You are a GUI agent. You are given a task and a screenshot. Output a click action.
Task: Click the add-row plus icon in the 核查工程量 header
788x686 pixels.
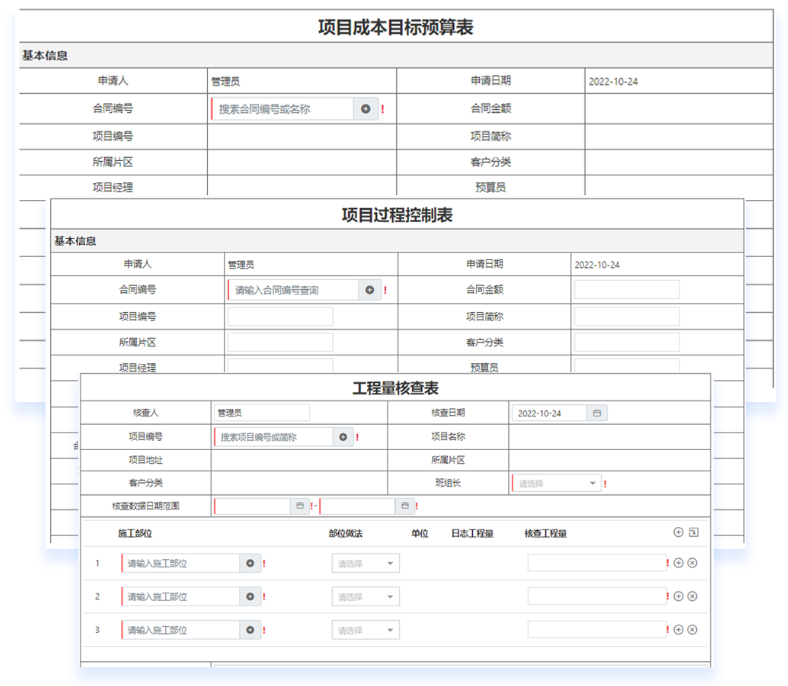[x=678, y=532]
